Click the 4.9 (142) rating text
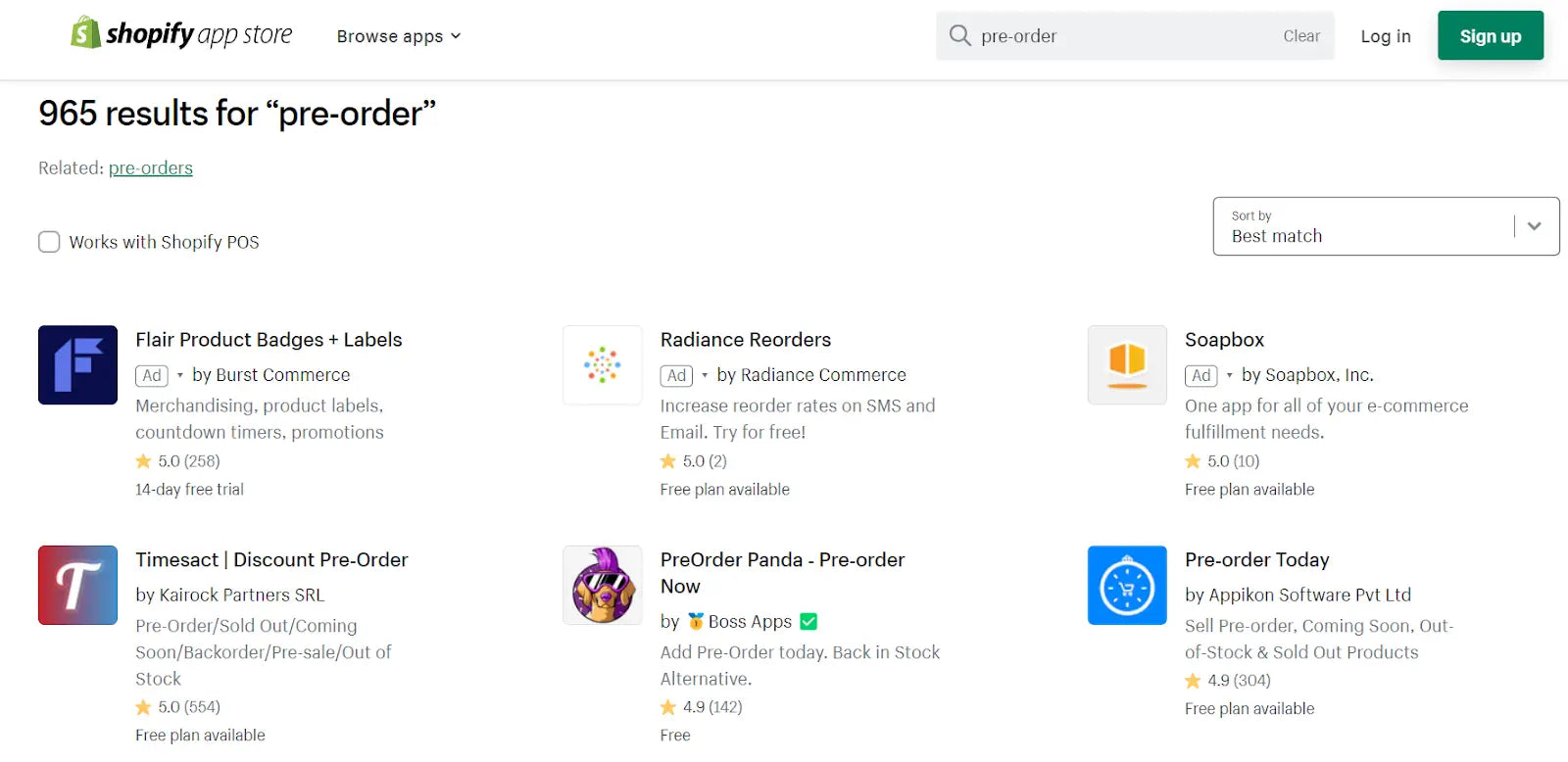This screenshot has height=762, width=1568. (x=712, y=707)
